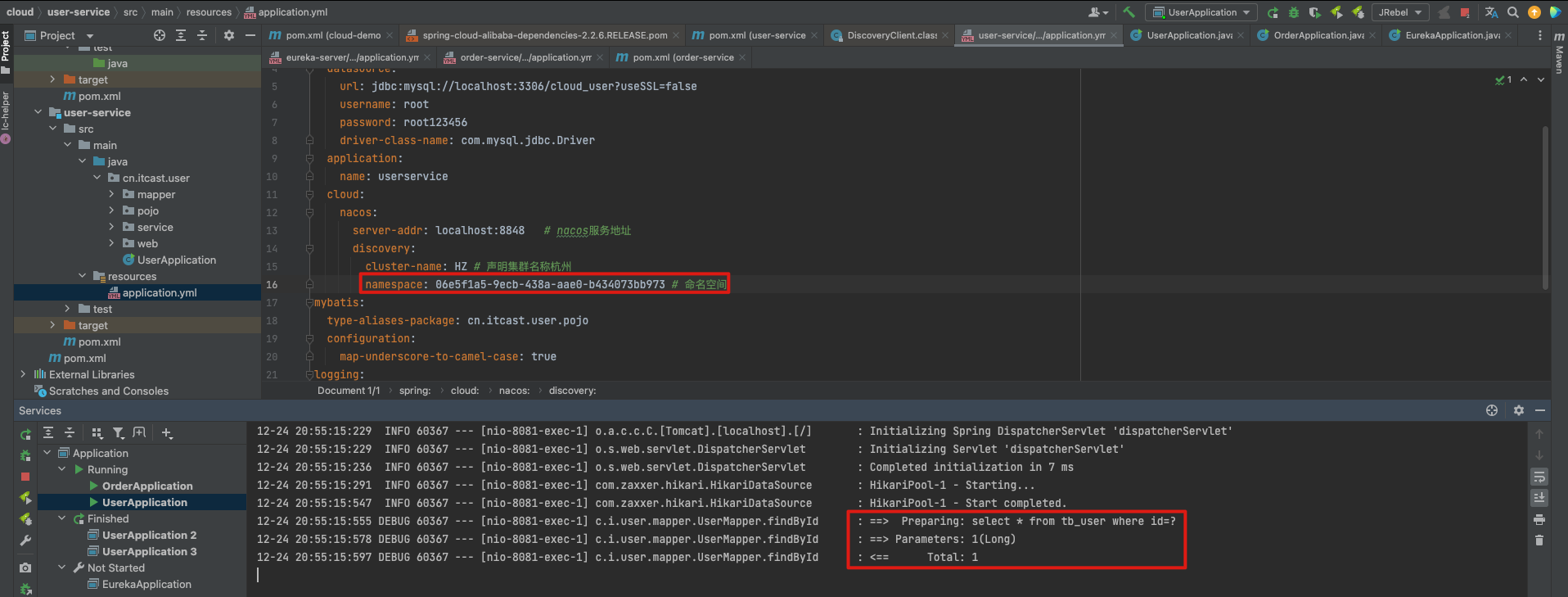Screen dimensions: 1568x597
Task: Open the UserApplication run configuration dropdown
Action: [1202, 12]
